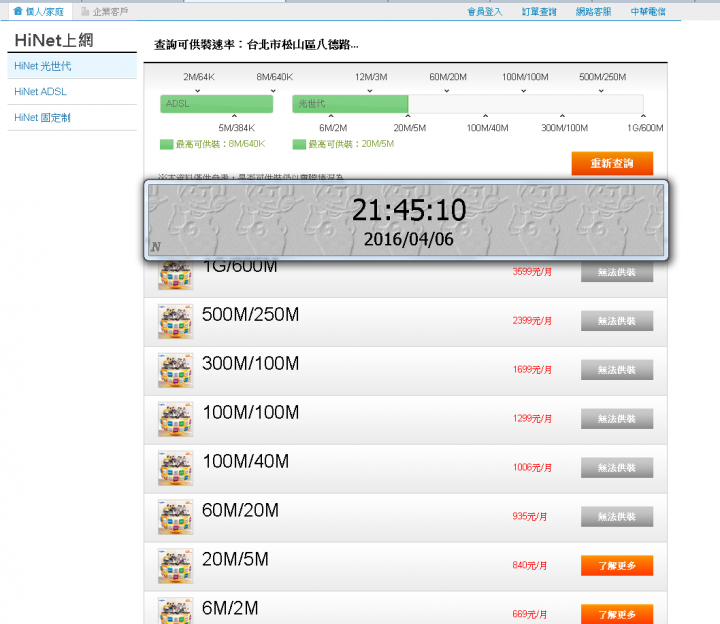Go to the 網路客服 link
Screen dimensions: 720x624
click(593, 11)
